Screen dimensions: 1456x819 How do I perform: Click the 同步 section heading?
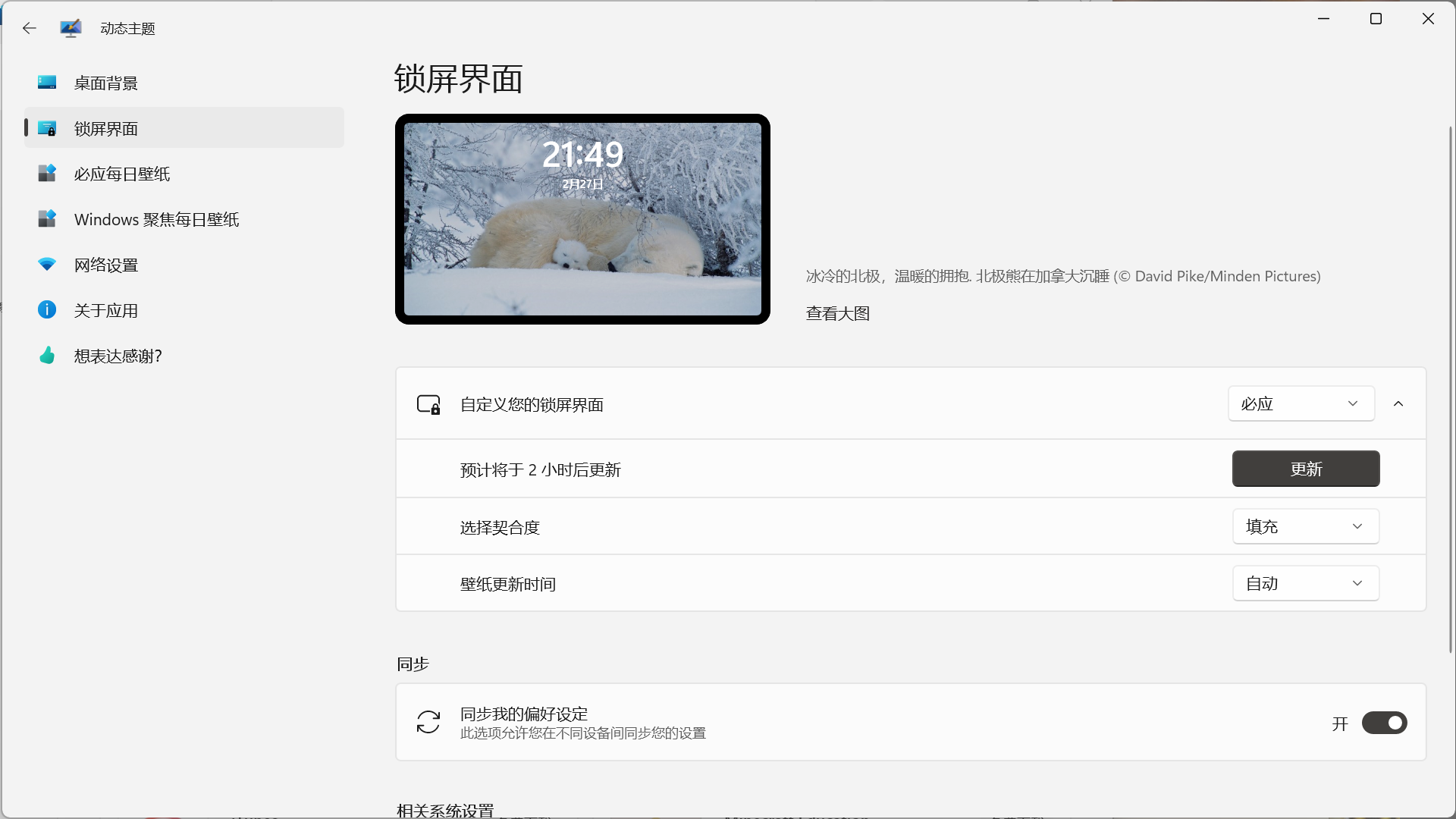pos(413,664)
